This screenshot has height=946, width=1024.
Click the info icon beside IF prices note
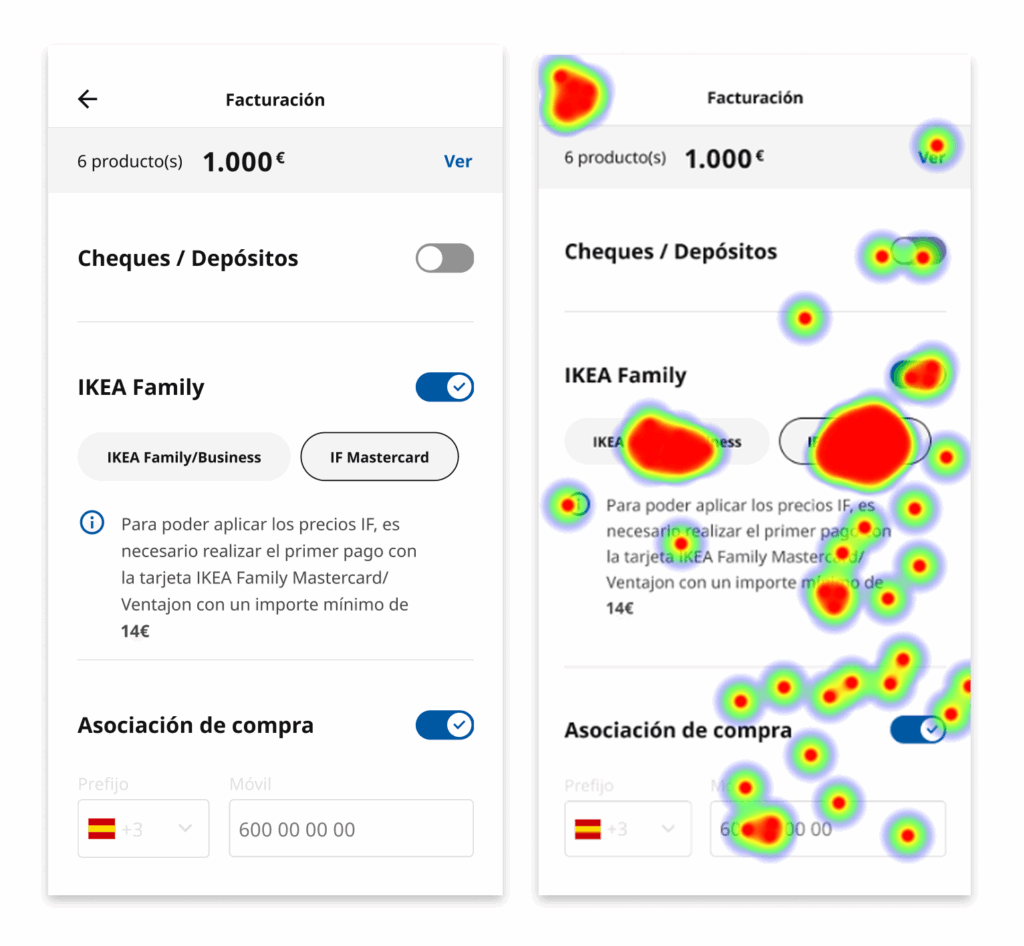coord(92,522)
